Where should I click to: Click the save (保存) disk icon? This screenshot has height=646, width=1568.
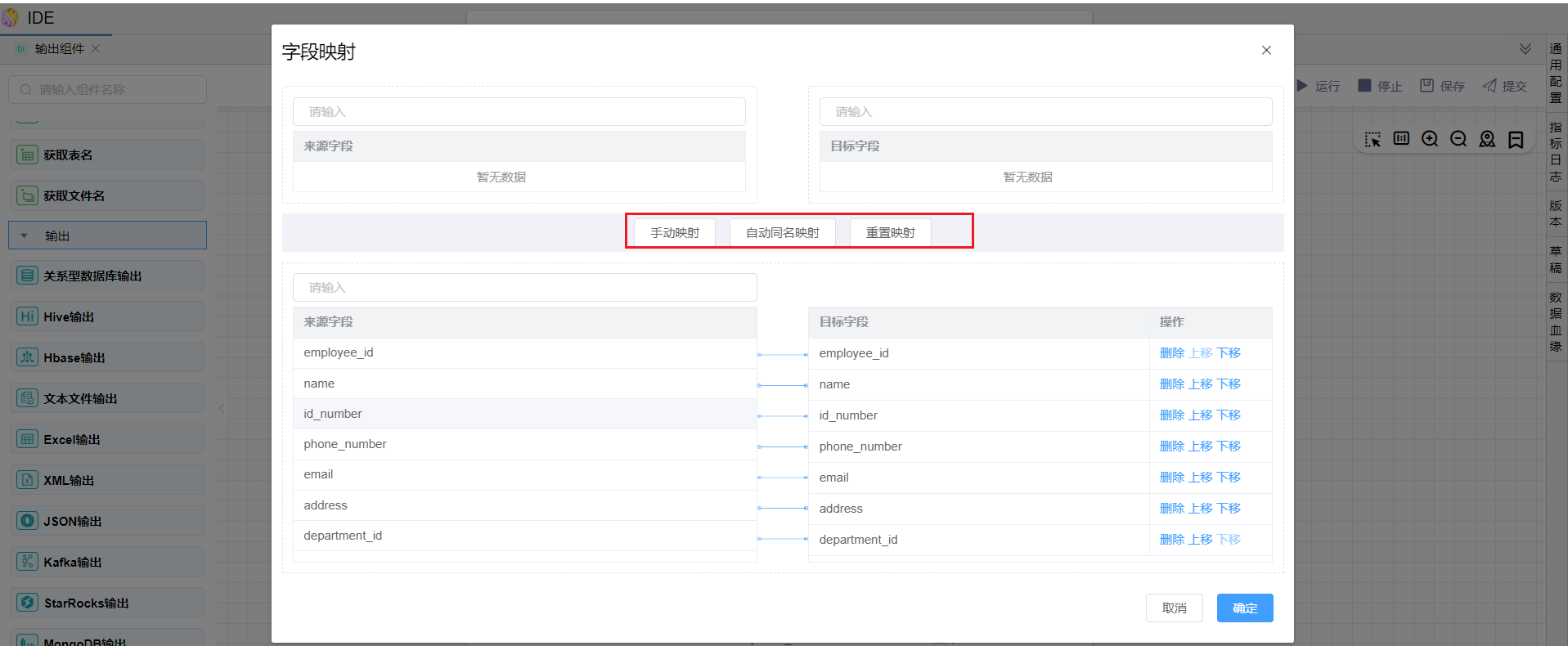1426,86
